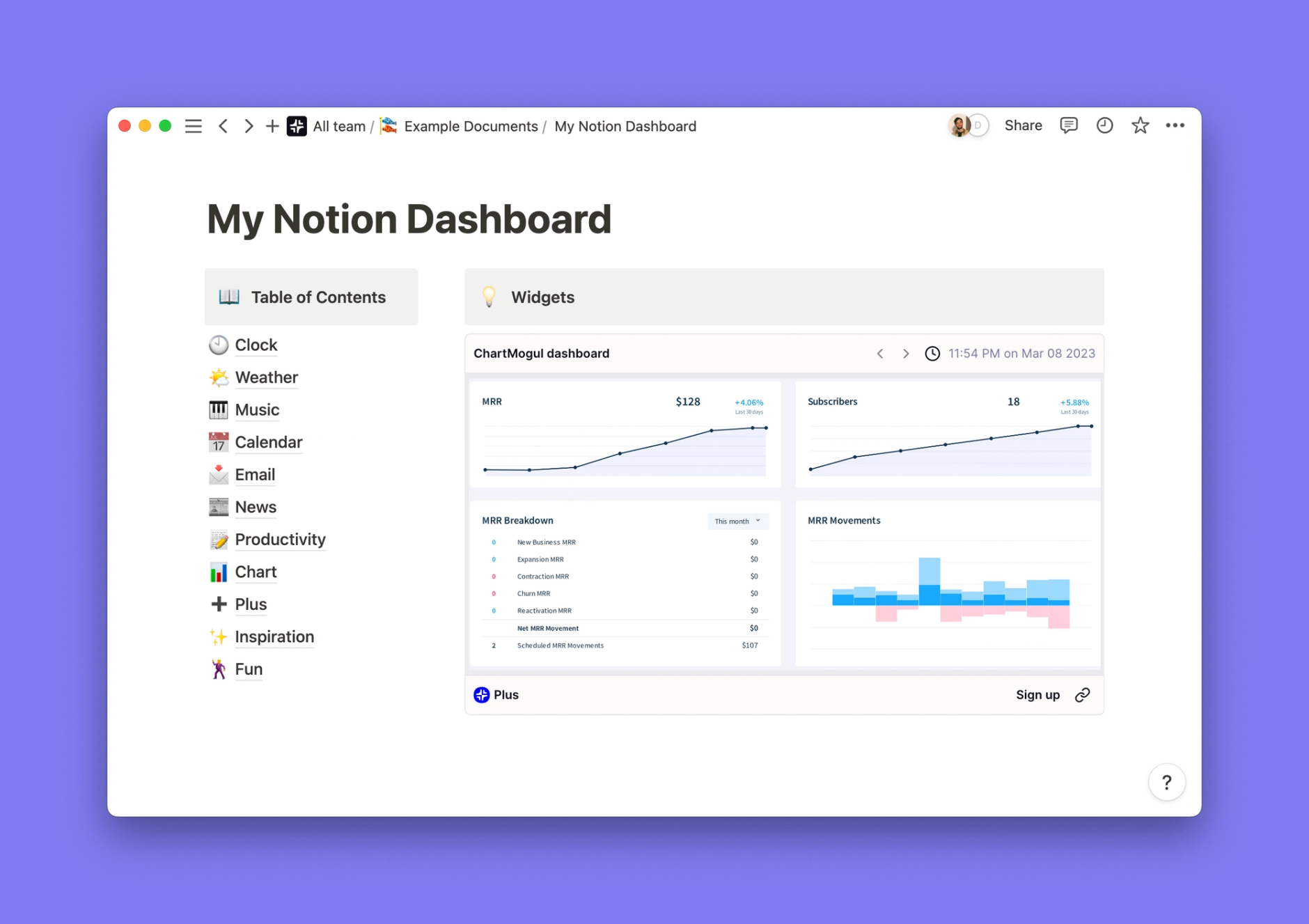Open the News link in contents

click(x=256, y=507)
